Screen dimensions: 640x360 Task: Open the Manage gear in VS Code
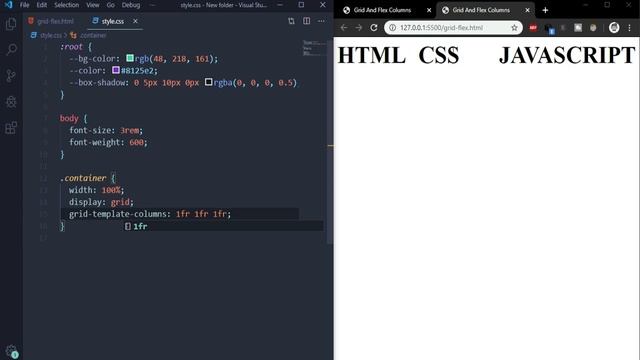(x=11, y=351)
